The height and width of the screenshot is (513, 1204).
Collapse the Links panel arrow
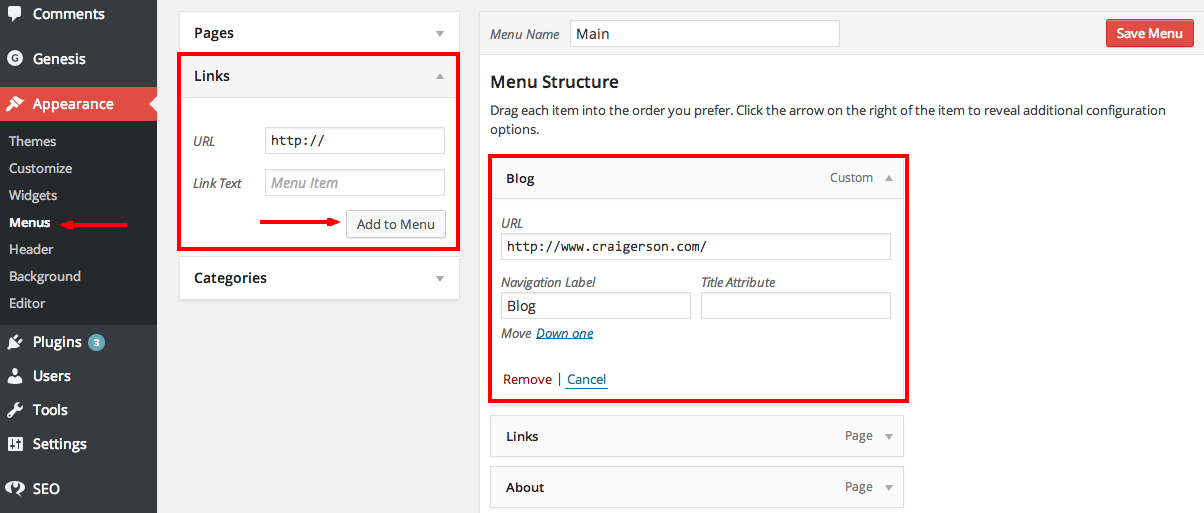pyautogui.click(x=440, y=76)
